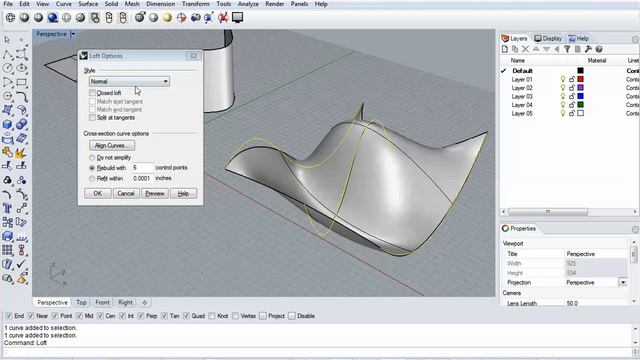Click Layer 03 blue color swatch

click(580, 96)
